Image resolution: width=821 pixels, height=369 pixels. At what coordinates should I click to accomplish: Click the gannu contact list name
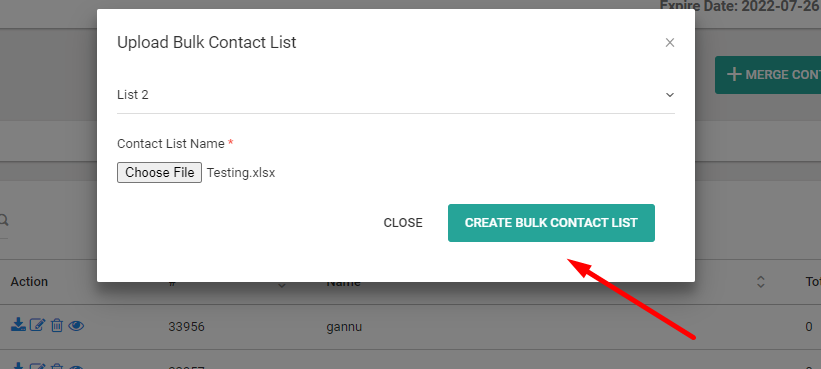[x=344, y=327]
